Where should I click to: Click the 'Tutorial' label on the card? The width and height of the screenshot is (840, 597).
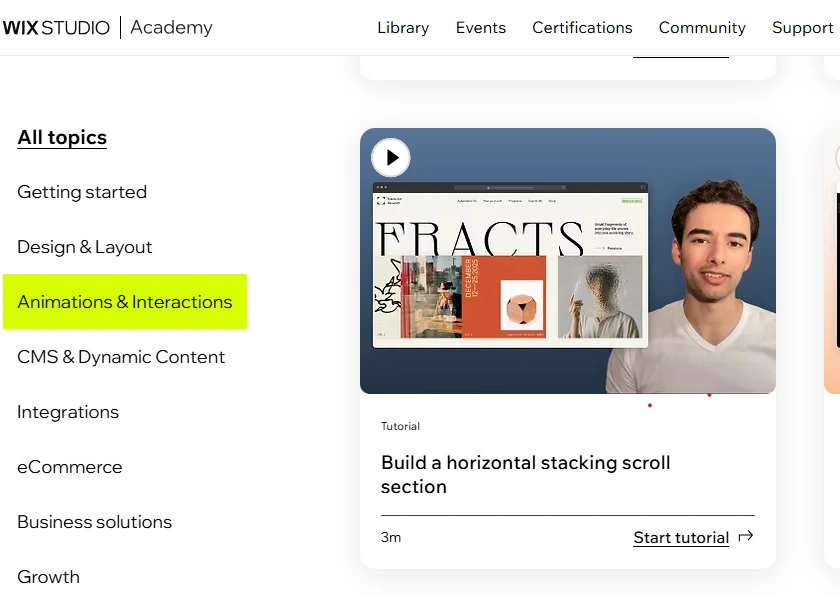coord(400,426)
